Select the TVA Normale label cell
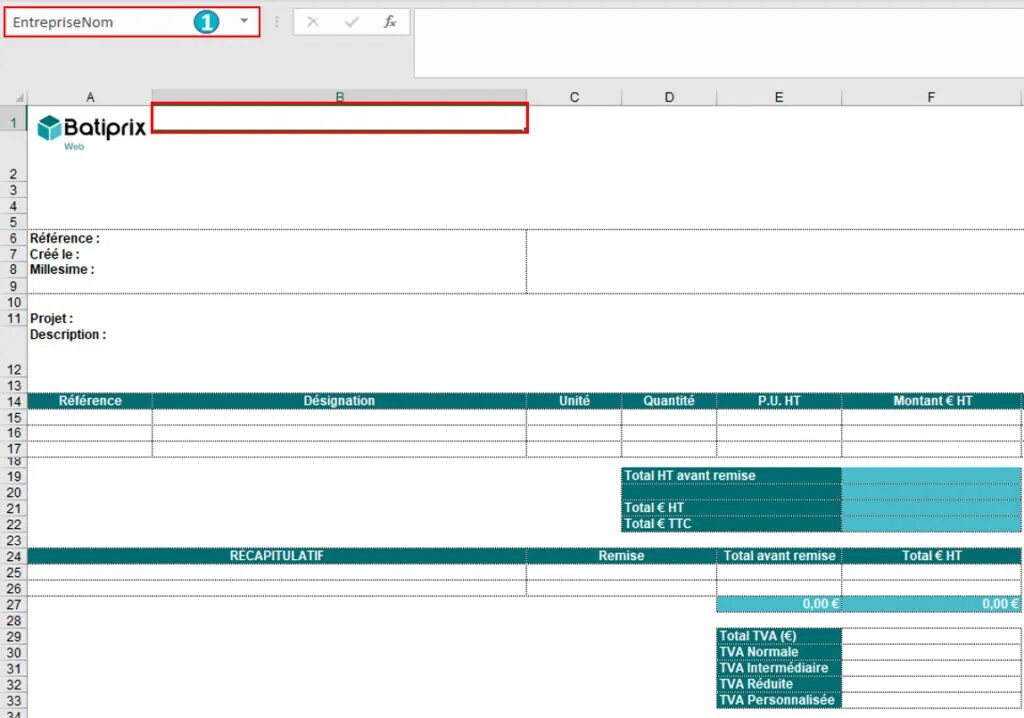 [778, 652]
